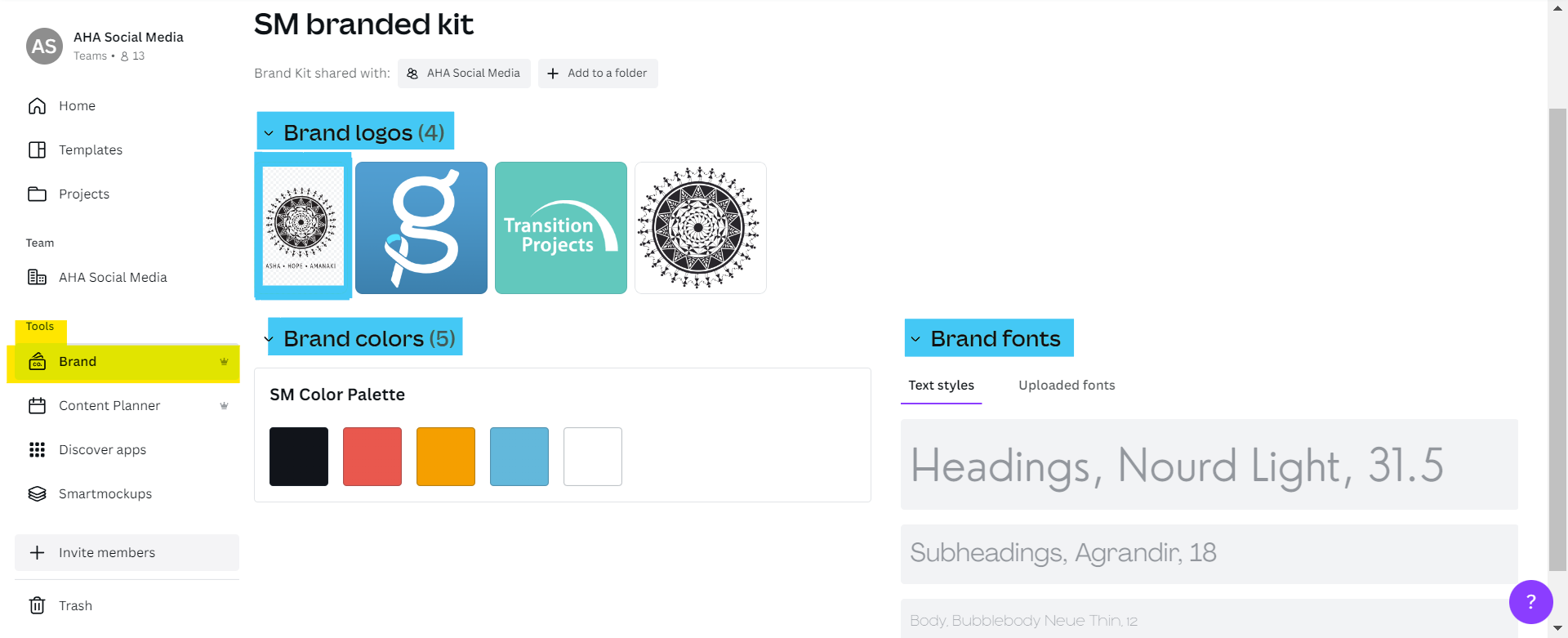Open the Transition Projects logo thumbnail
1568x638 pixels.
(x=561, y=228)
